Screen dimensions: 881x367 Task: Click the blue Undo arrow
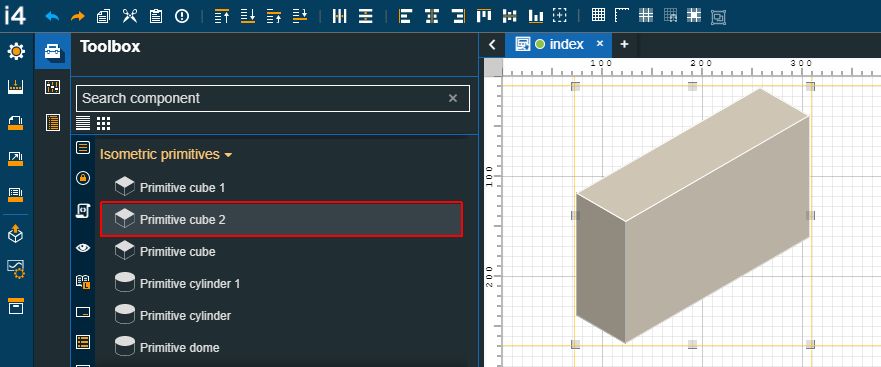[x=52, y=16]
